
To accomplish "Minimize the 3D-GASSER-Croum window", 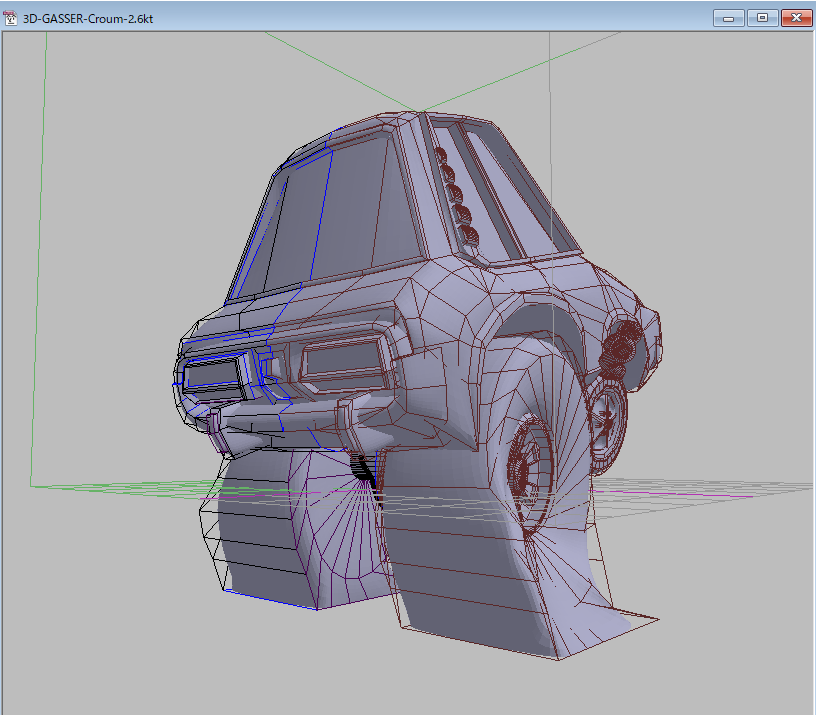I will pyautogui.click(x=729, y=18).
